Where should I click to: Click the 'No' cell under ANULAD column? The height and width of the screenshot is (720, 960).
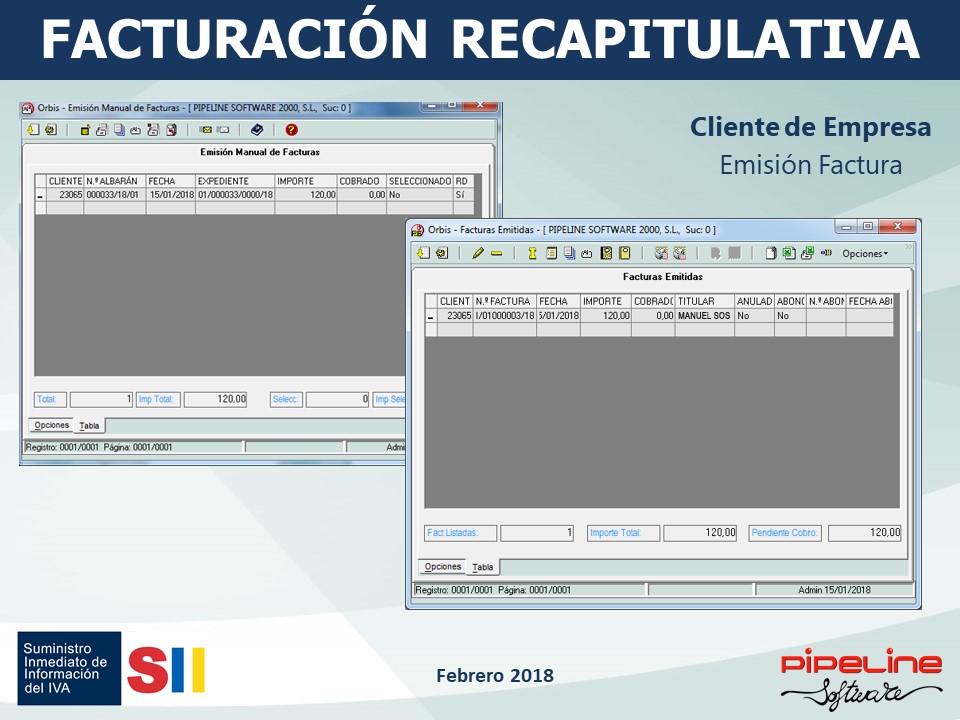point(754,316)
